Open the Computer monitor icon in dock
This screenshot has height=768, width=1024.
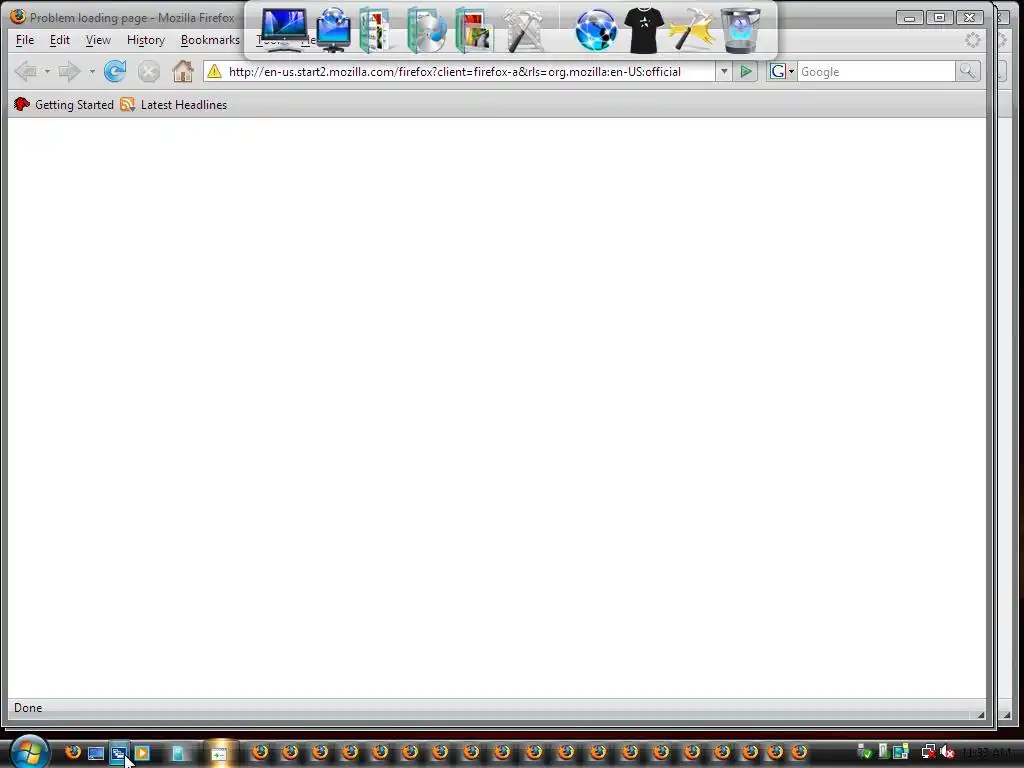283,29
